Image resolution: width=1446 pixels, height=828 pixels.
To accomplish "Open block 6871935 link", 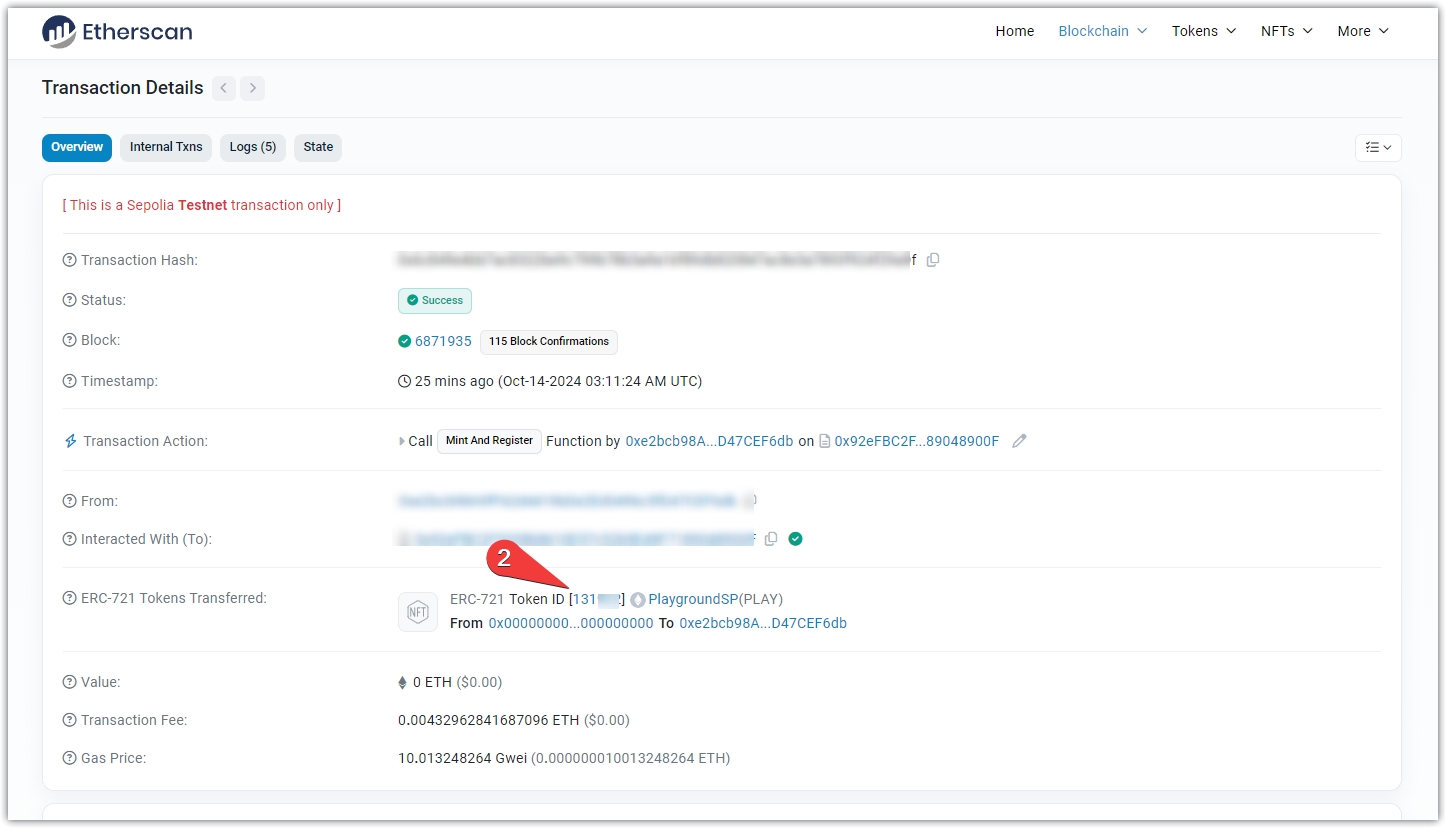I will pos(443,341).
